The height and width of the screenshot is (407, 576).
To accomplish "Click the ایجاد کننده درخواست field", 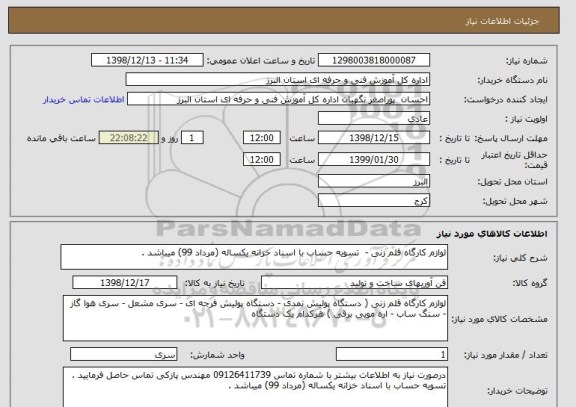I will pyautogui.click(x=278, y=100).
